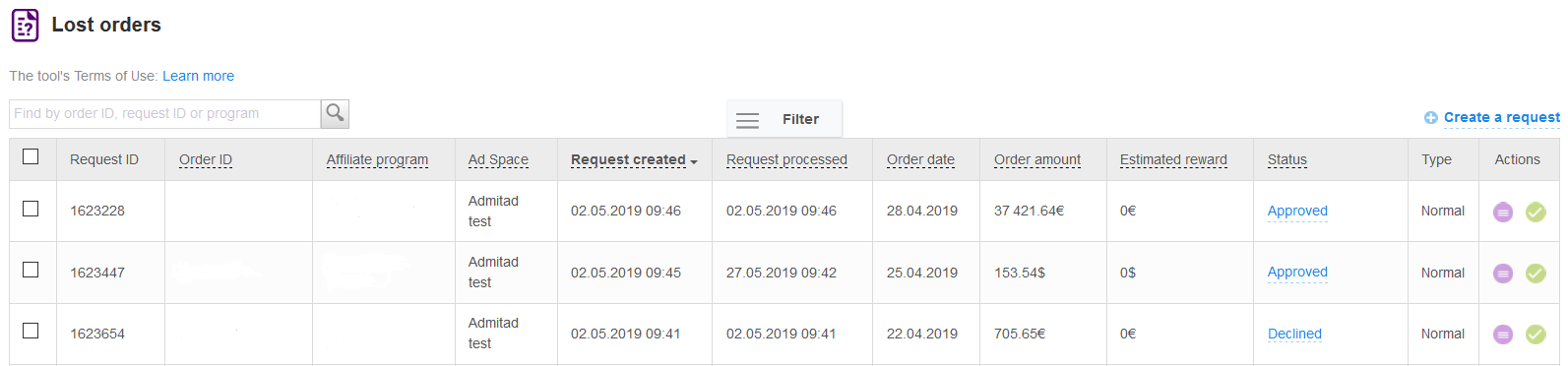
Task: Sort table by Order amount header
Action: [1037, 159]
